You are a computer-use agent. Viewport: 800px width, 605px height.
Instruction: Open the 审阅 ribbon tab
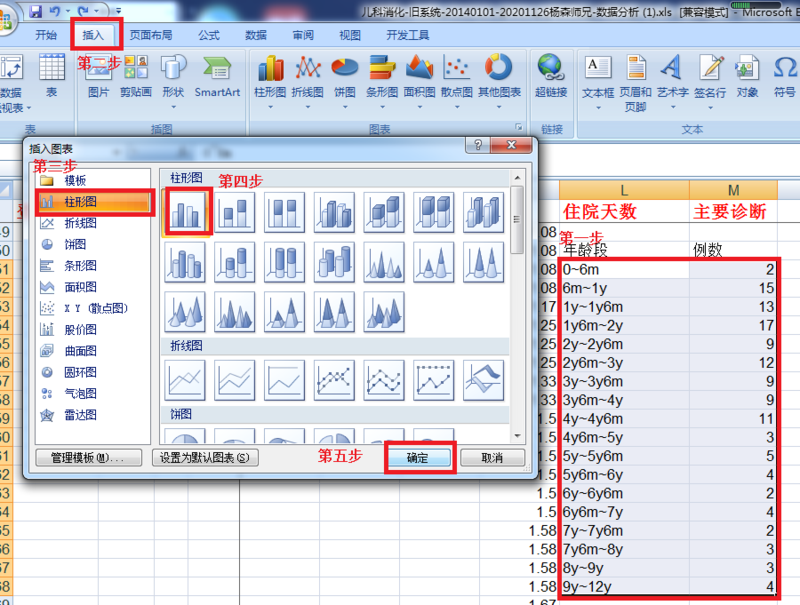point(303,35)
